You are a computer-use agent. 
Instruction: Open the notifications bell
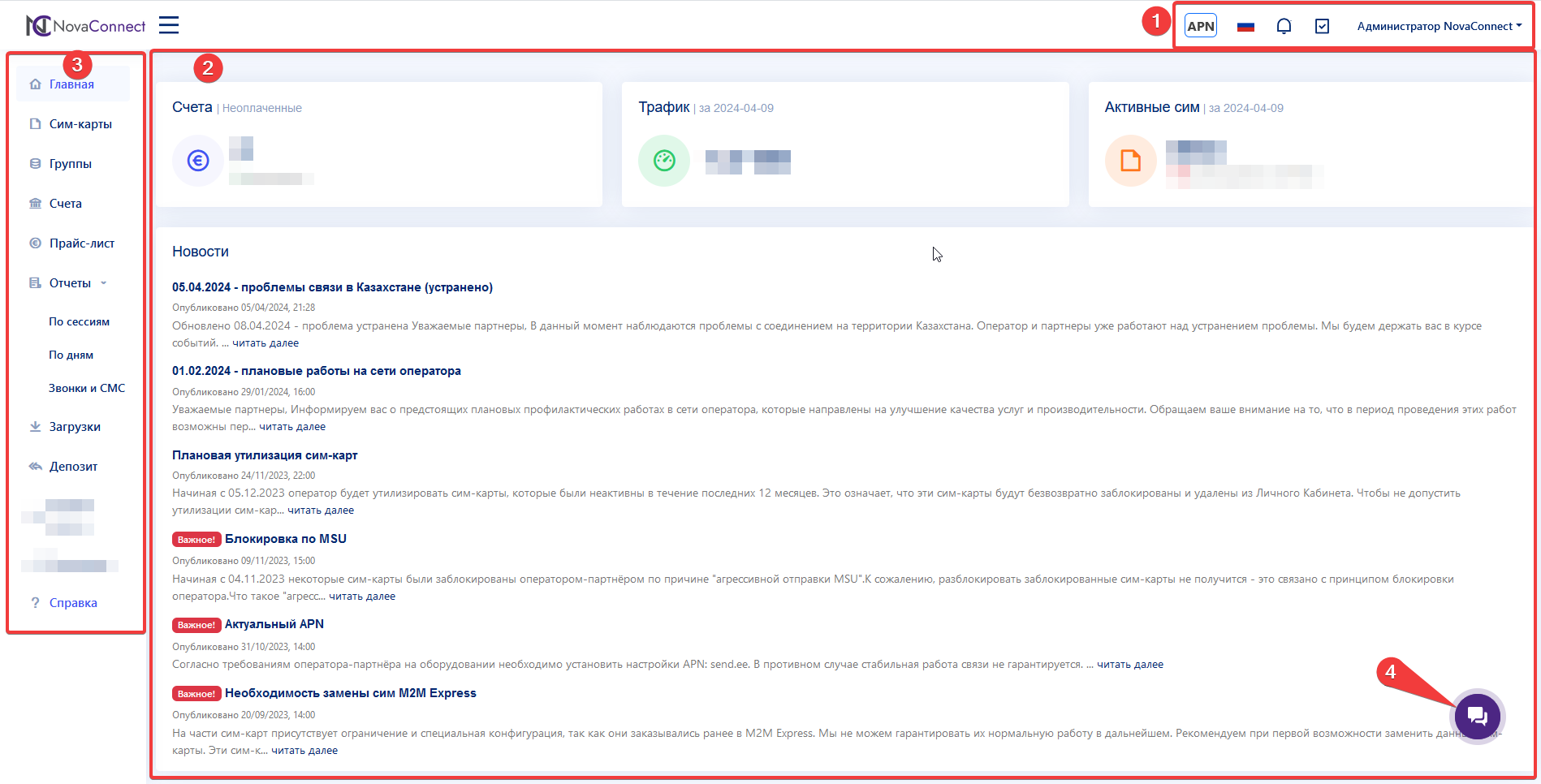(1284, 26)
